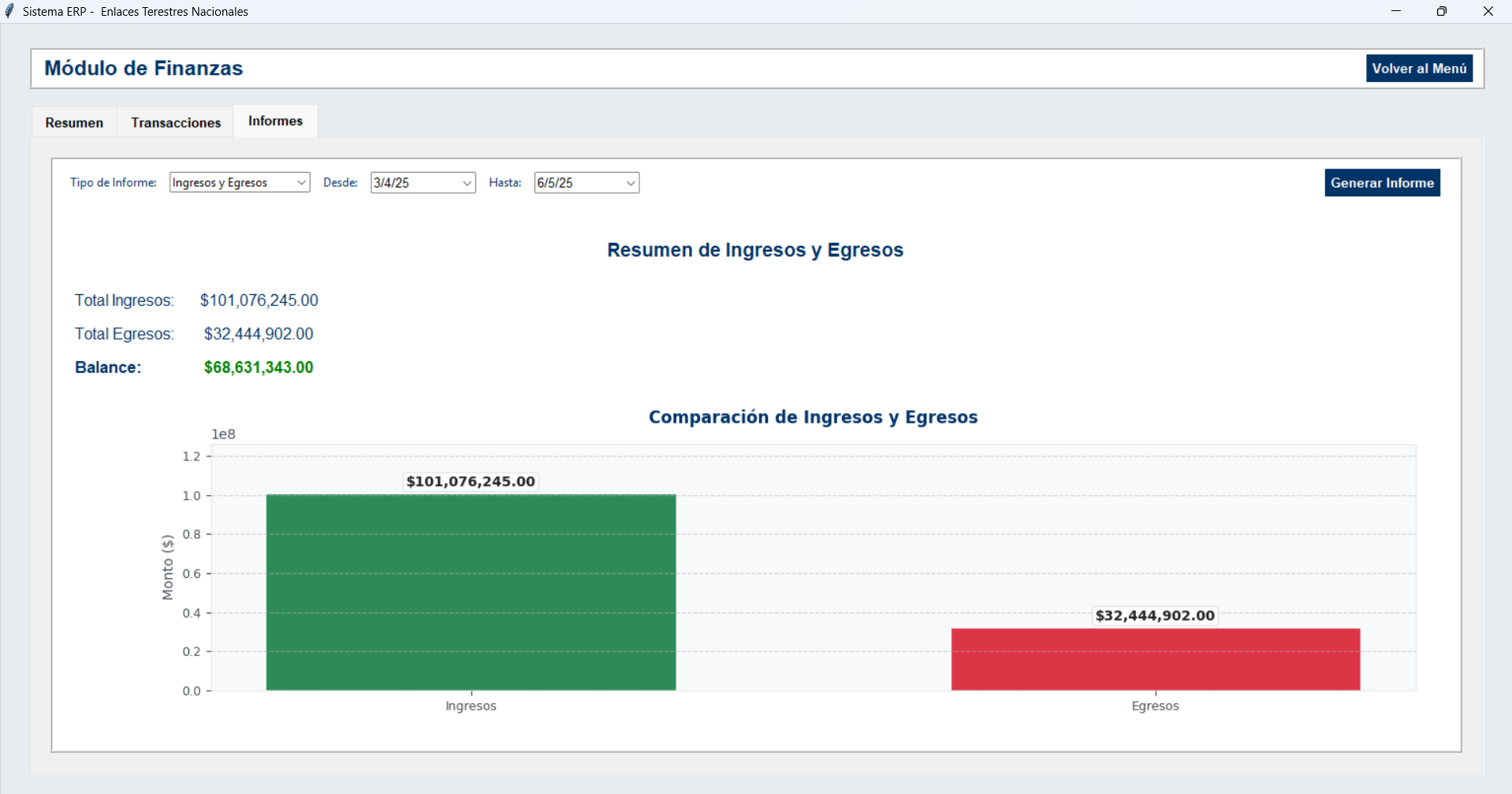Open the Transacciones tab
Viewport: 1512px width, 794px height.
pyautogui.click(x=176, y=122)
